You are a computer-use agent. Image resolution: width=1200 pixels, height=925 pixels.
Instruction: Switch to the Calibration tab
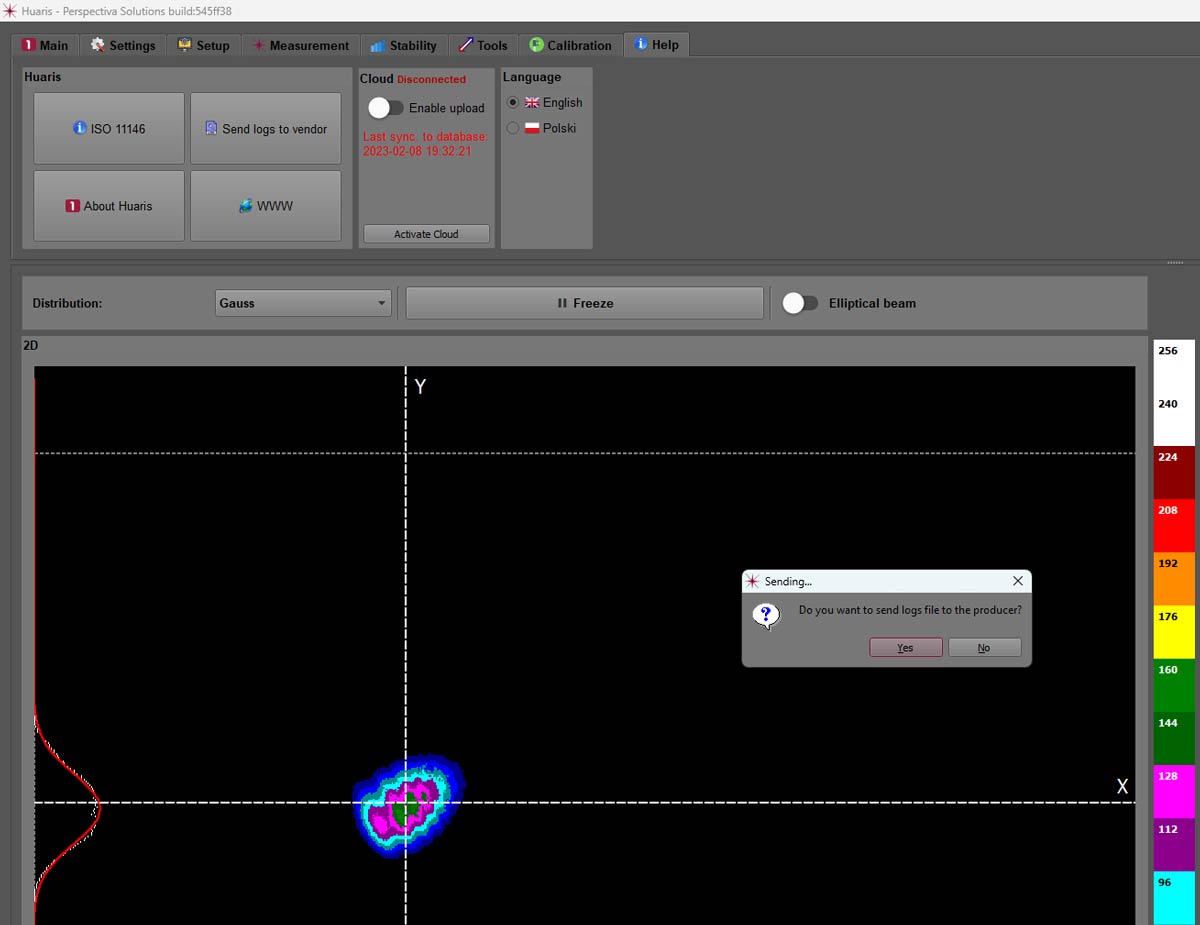[570, 45]
